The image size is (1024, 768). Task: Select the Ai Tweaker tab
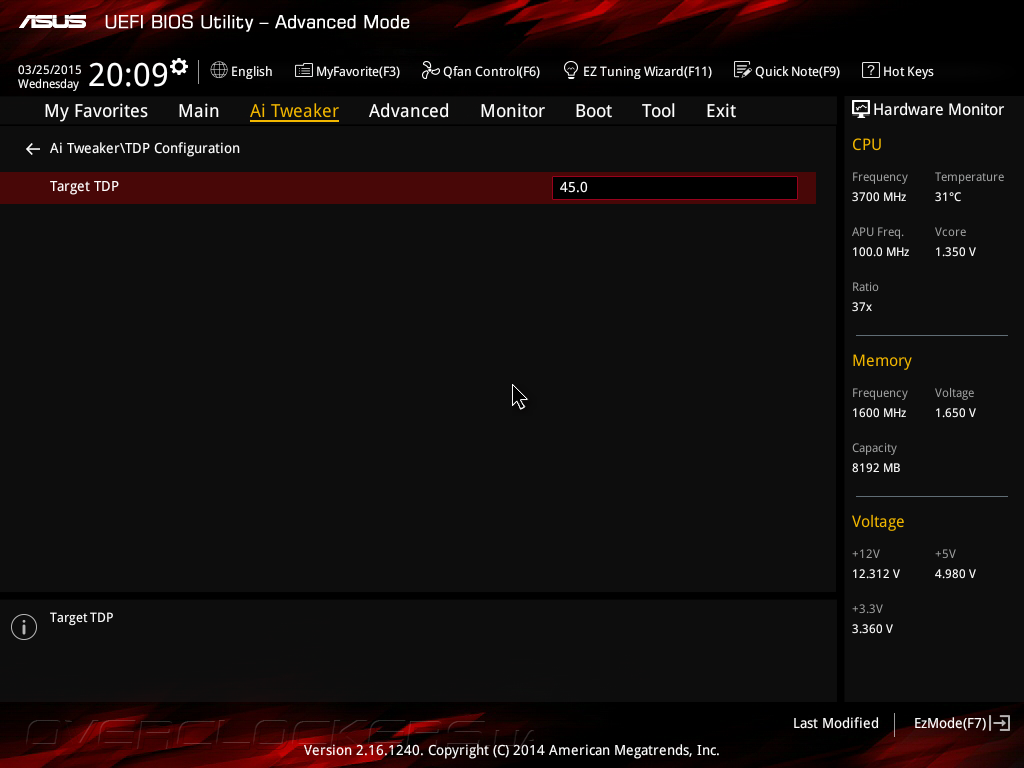294,111
